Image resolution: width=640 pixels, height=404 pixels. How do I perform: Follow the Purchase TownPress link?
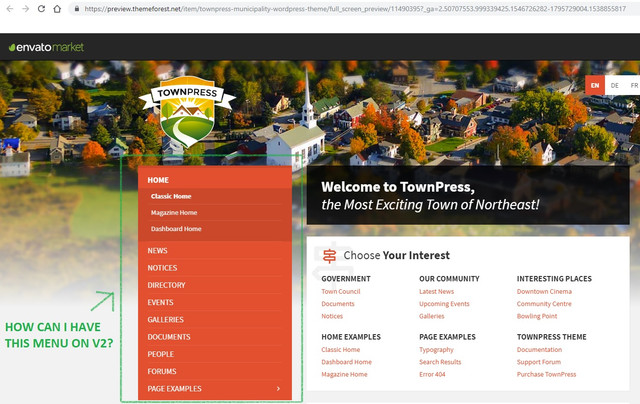(546, 374)
